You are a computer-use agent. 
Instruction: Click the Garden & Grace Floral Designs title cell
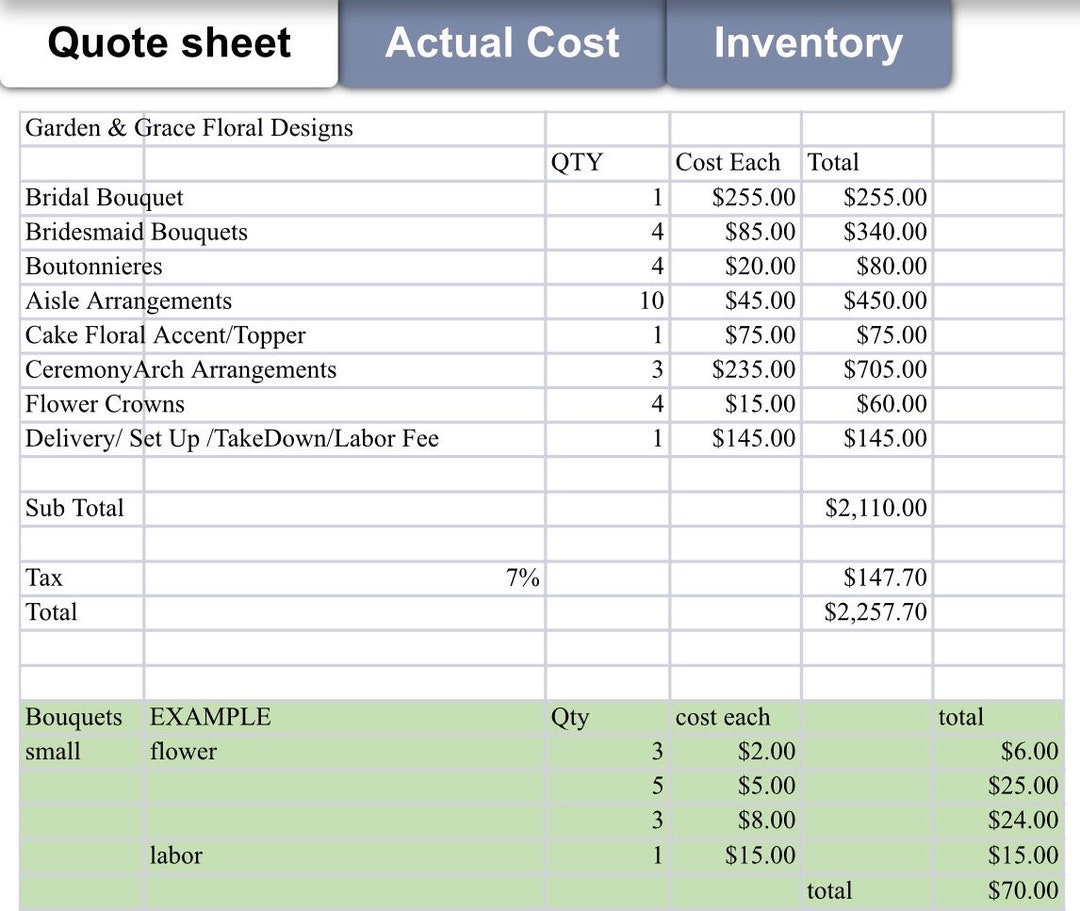click(x=188, y=128)
